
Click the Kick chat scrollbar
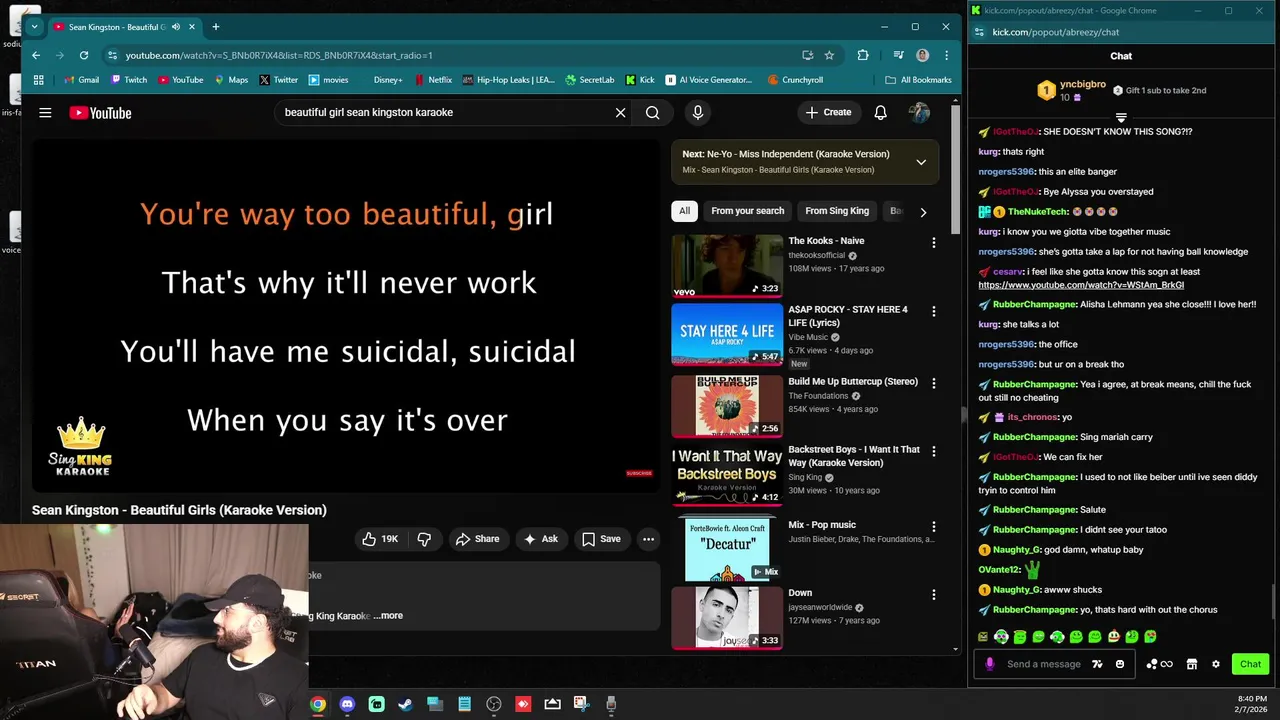point(1273,601)
